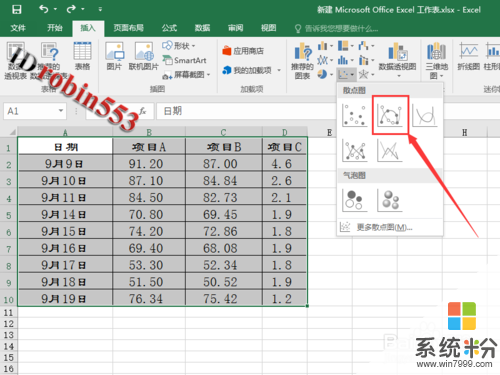Click the select-all corner triangle
This screenshot has height=375, width=500.
(12, 132)
